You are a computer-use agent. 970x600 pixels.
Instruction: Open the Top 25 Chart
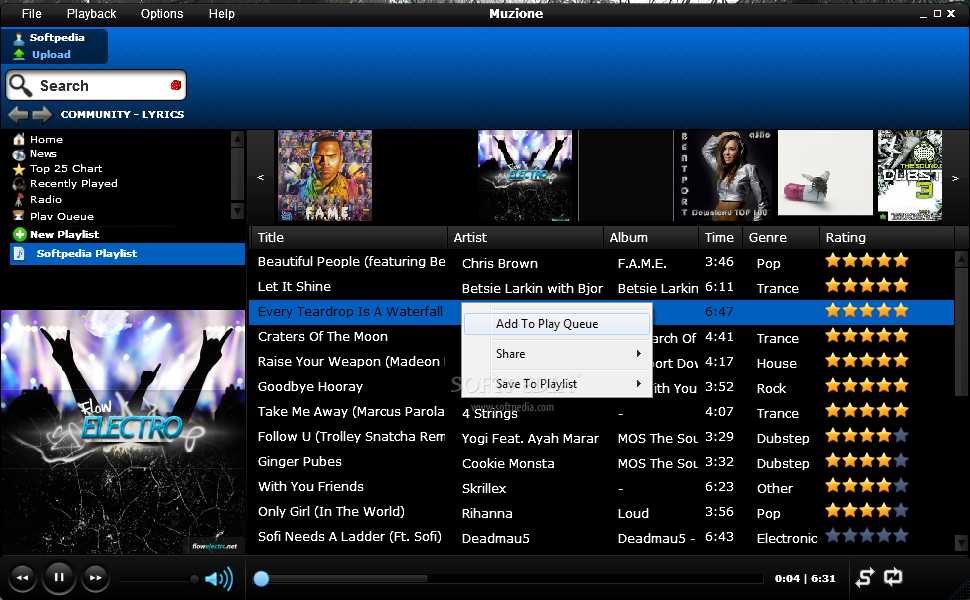point(66,168)
